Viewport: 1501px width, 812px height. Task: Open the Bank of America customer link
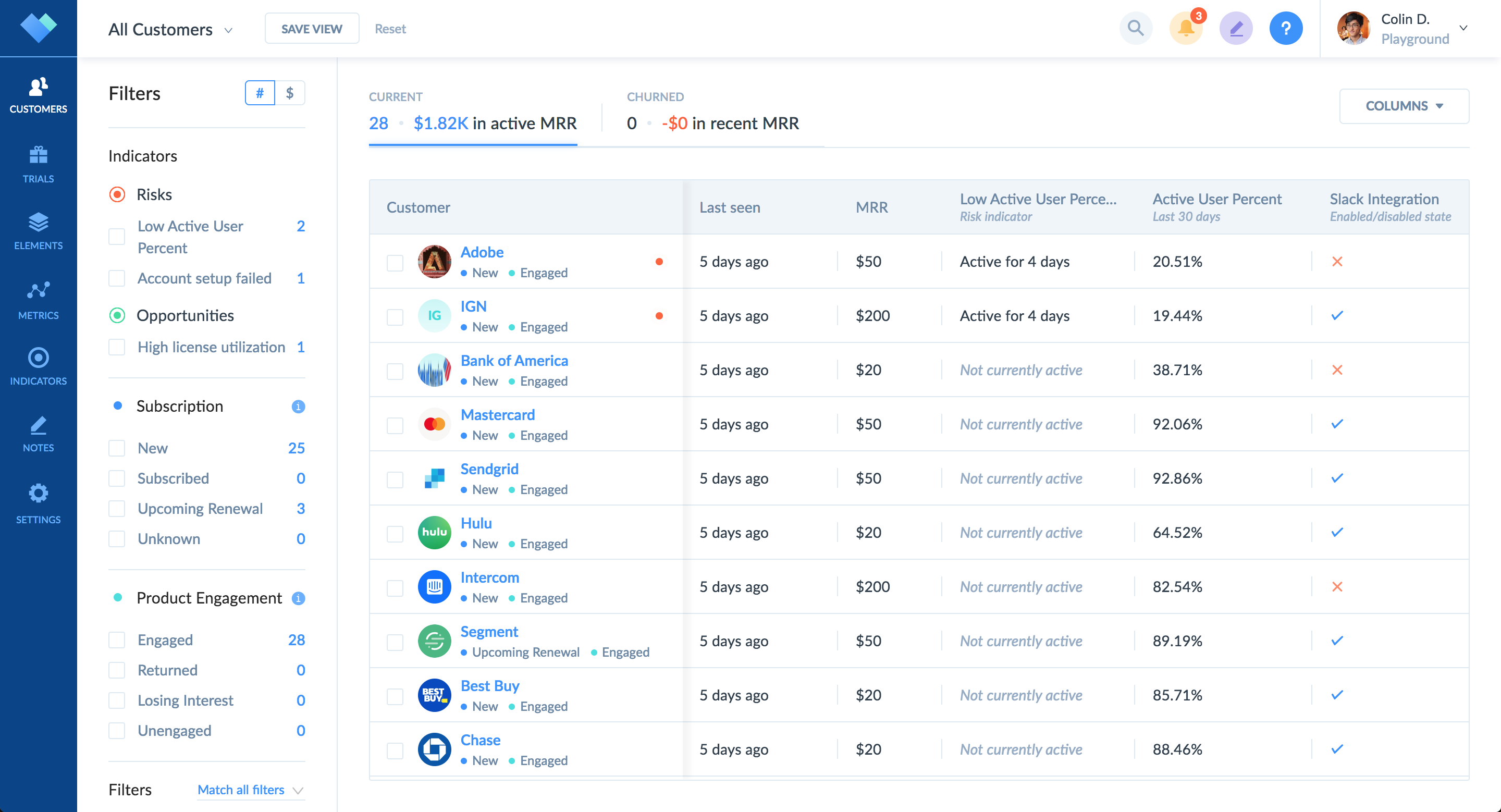tap(514, 361)
